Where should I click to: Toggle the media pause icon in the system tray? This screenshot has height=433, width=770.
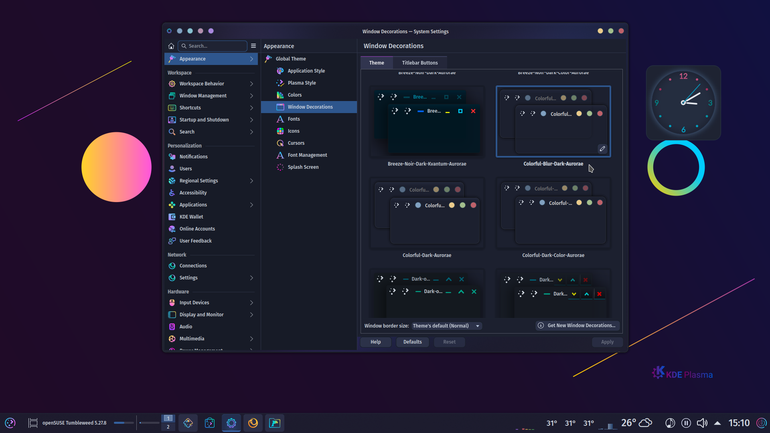(x=686, y=423)
